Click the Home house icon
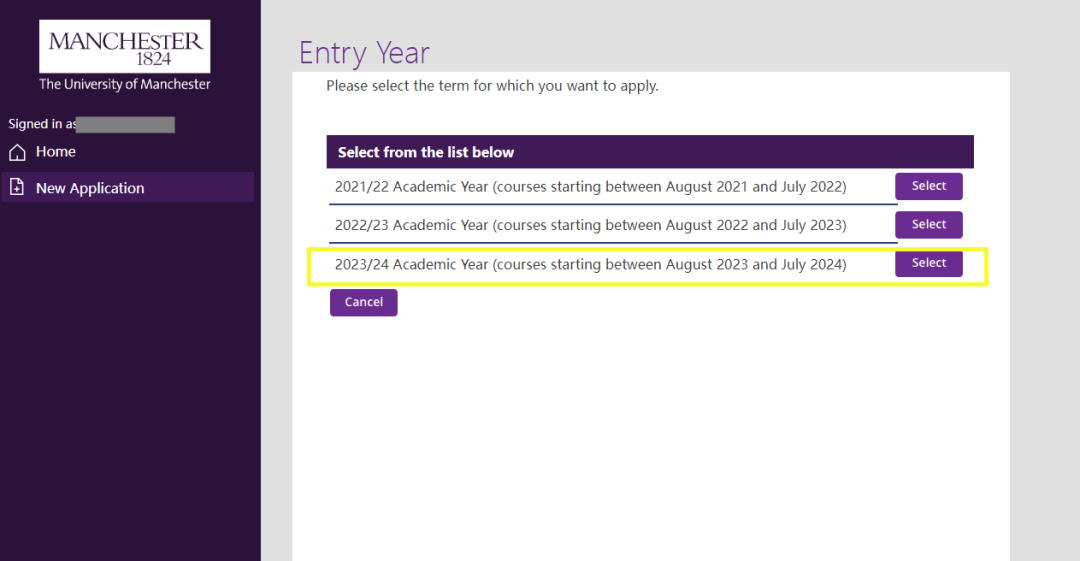The width and height of the screenshot is (1080, 561). tap(17, 152)
